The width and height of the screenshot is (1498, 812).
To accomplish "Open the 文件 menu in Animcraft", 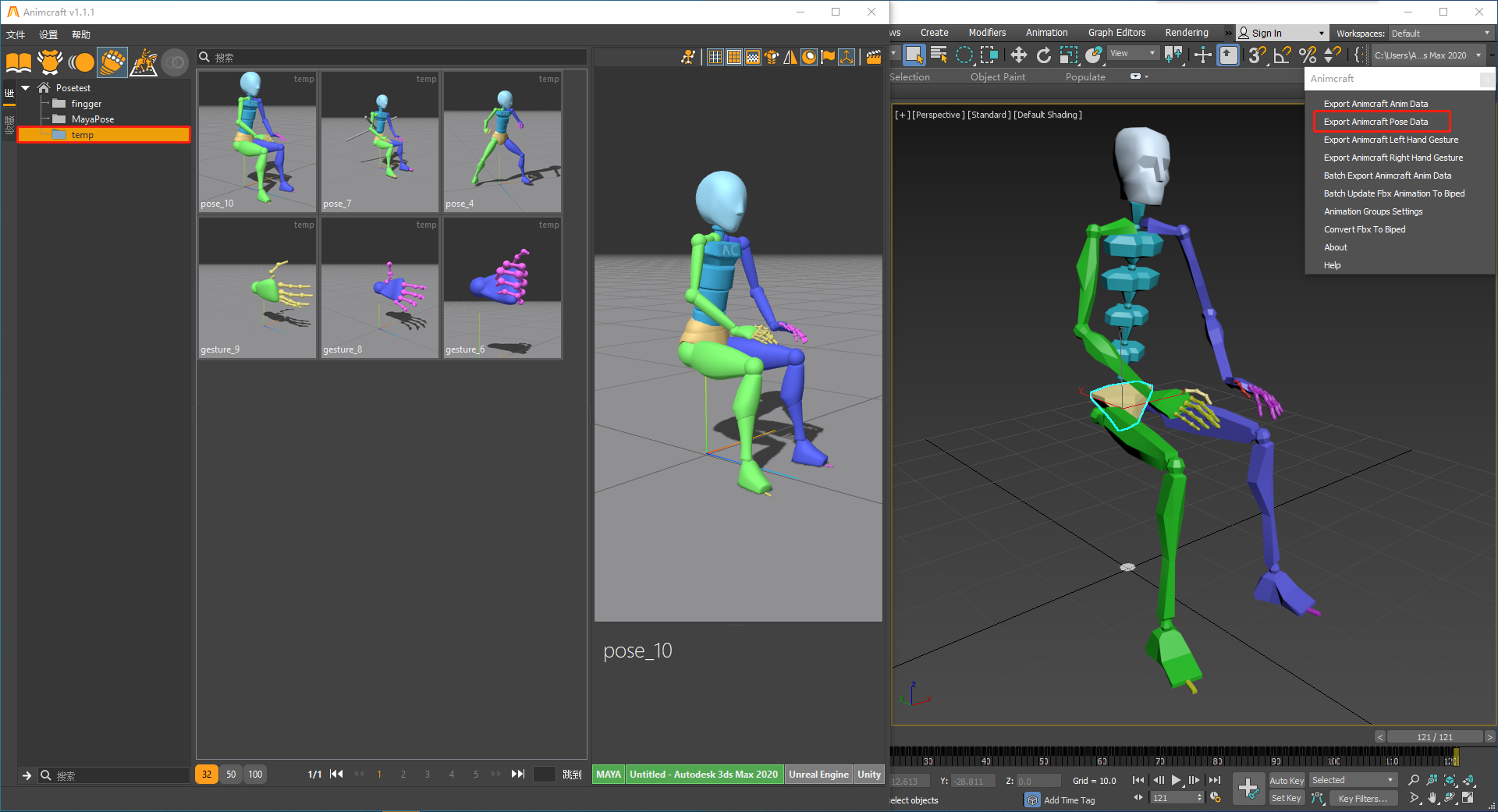I will pos(16,34).
